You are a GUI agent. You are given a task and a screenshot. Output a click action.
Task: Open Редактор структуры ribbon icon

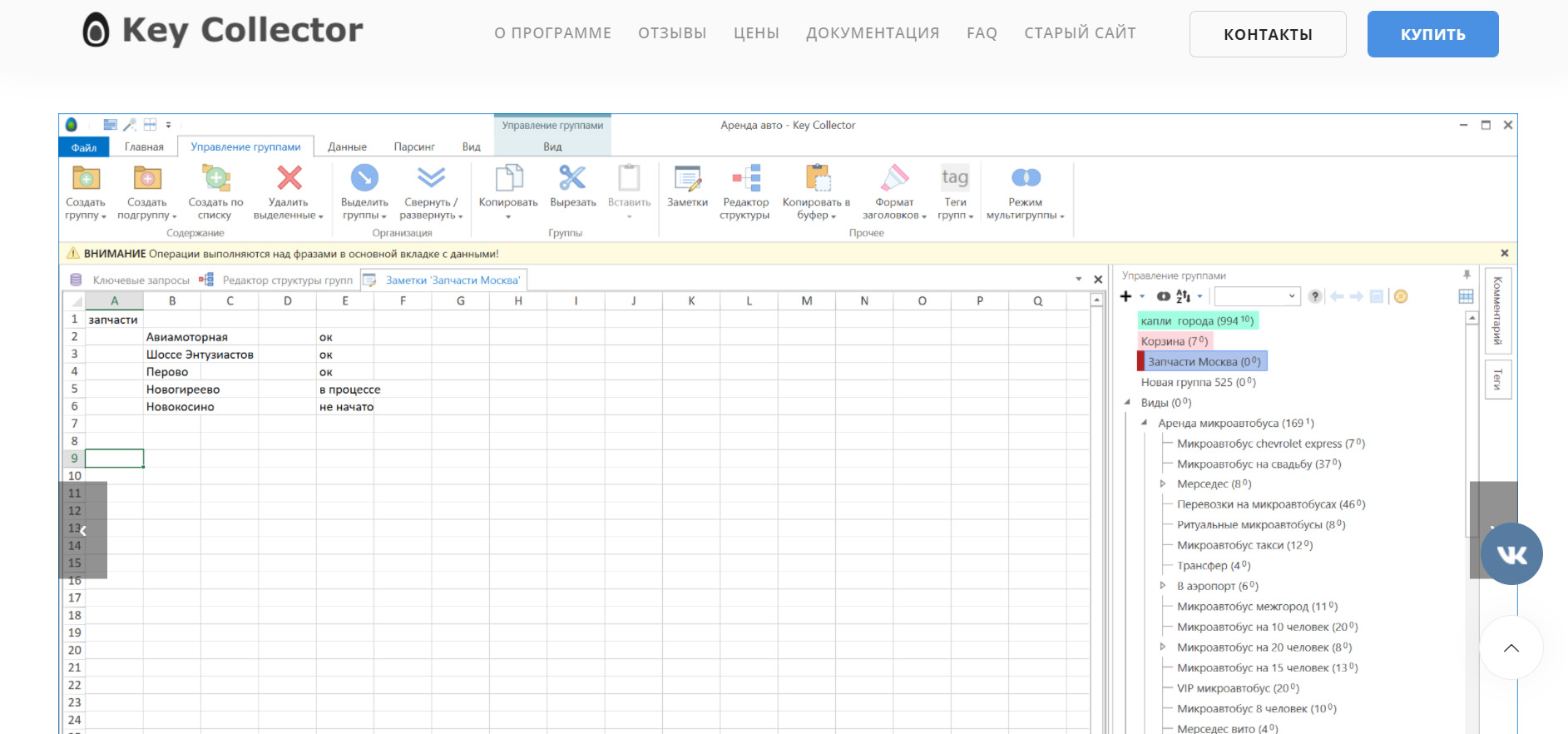[x=746, y=177]
